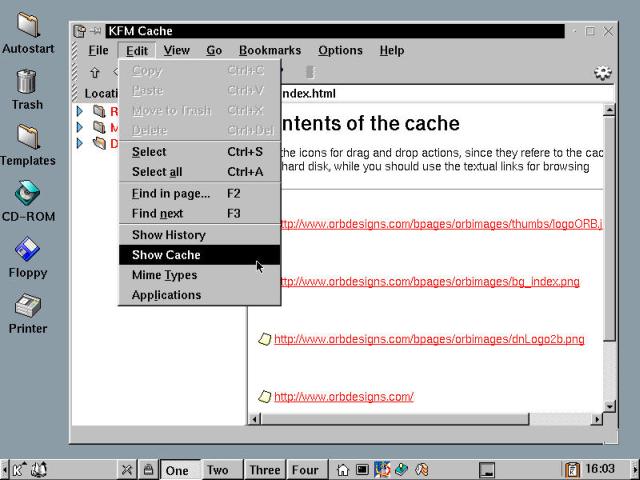Open the Bookmarks menu
The image size is (640, 480).
[x=269, y=50]
